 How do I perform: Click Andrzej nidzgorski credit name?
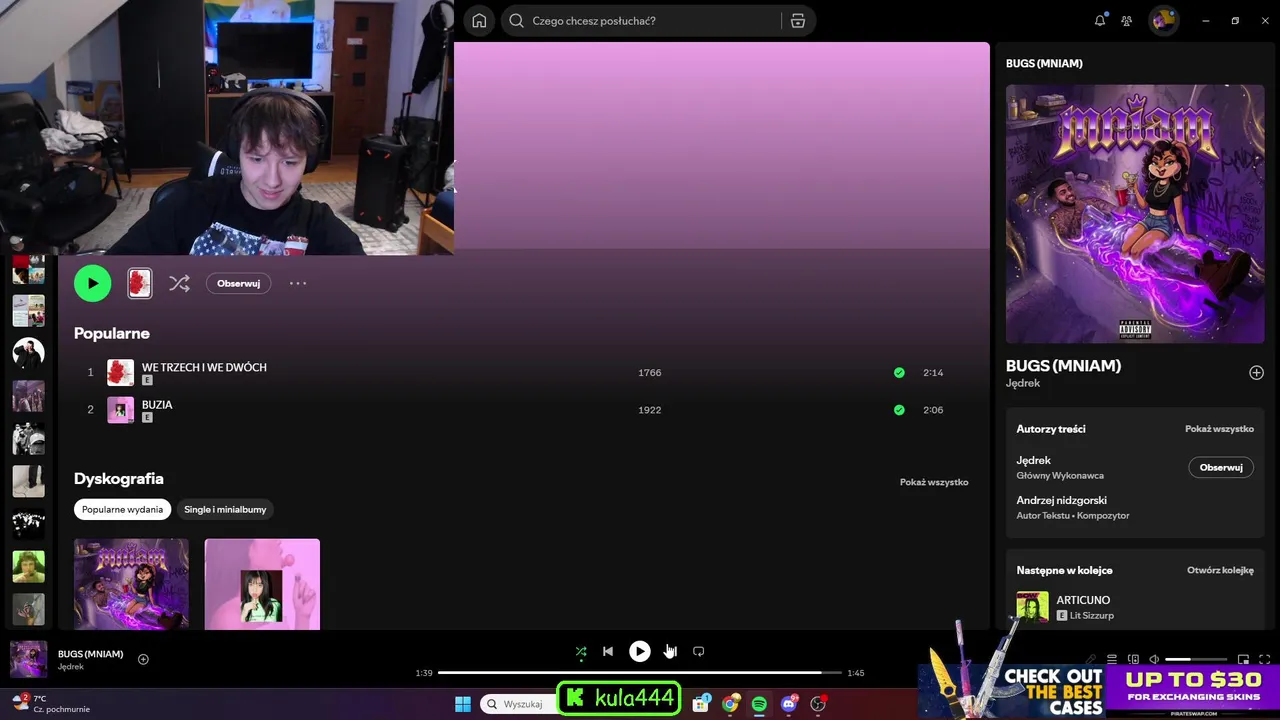coord(1062,500)
